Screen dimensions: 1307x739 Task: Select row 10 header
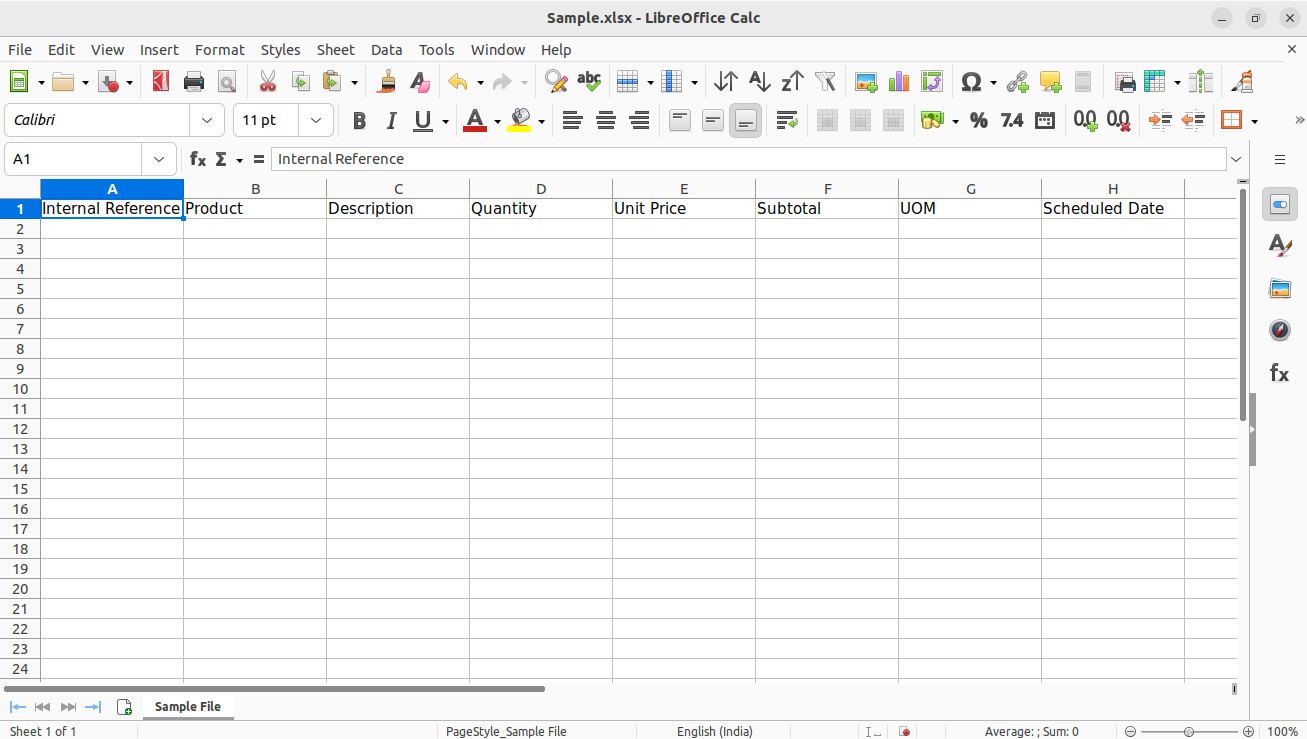[x=20, y=389]
